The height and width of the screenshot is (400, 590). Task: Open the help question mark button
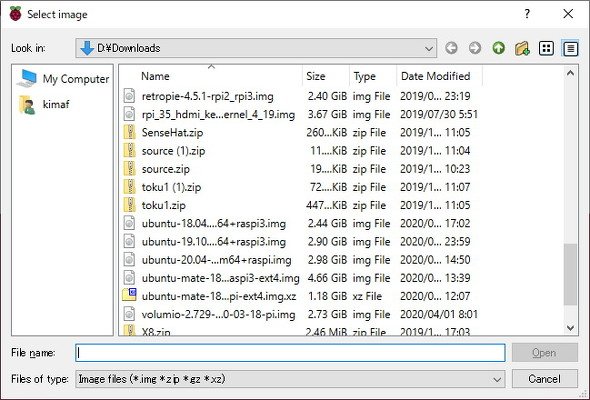[527, 14]
